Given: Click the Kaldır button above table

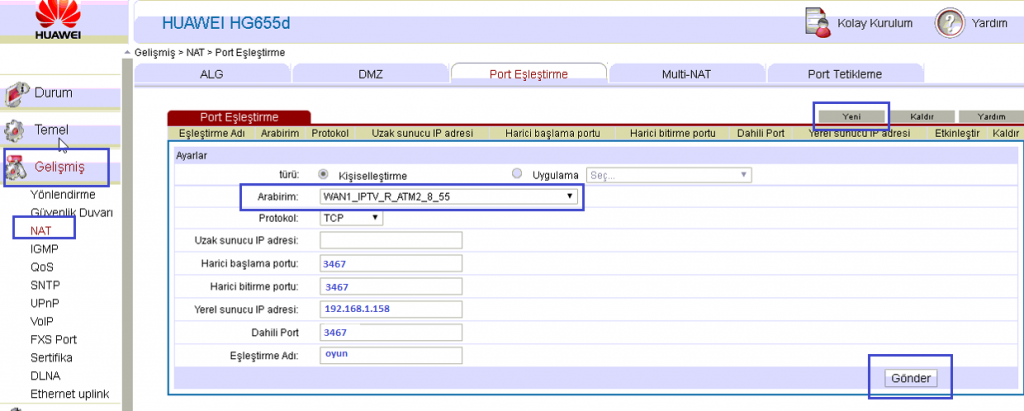Looking at the screenshot, I should pos(921,117).
